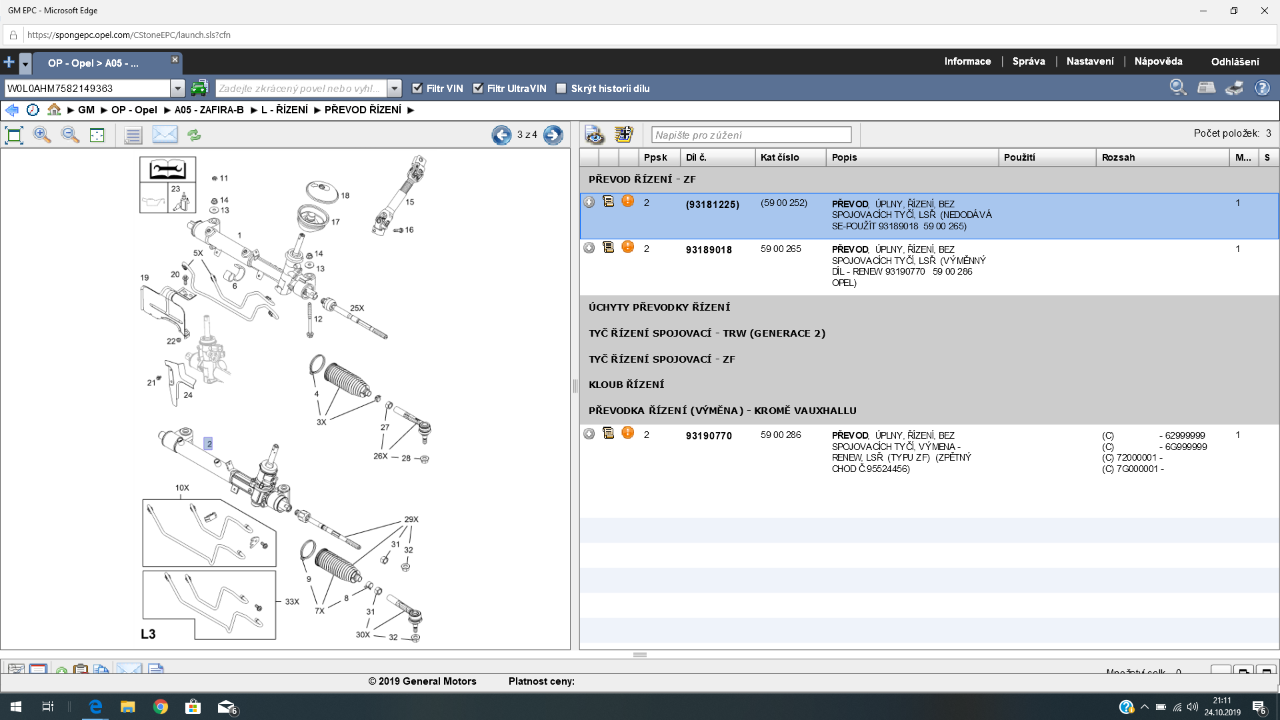Screen dimensions: 1280x720
Task: Click the envelope icon above the diagram
Action: pyautogui.click(x=165, y=135)
